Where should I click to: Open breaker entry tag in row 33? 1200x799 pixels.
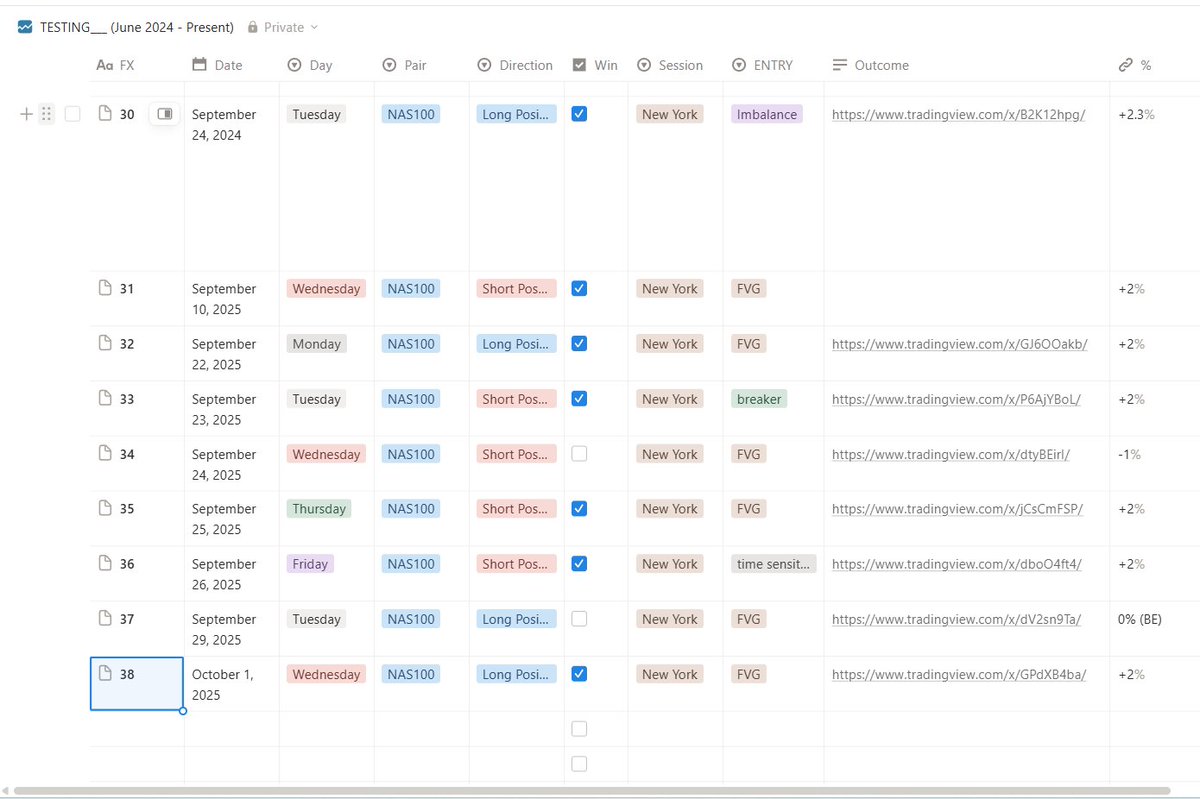tap(759, 398)
